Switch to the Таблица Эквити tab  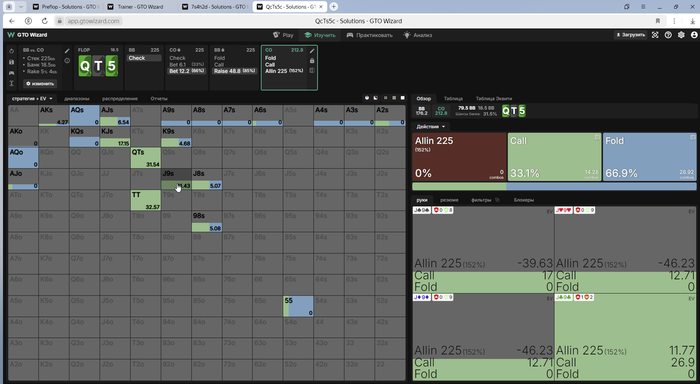(x=494, y=99)
